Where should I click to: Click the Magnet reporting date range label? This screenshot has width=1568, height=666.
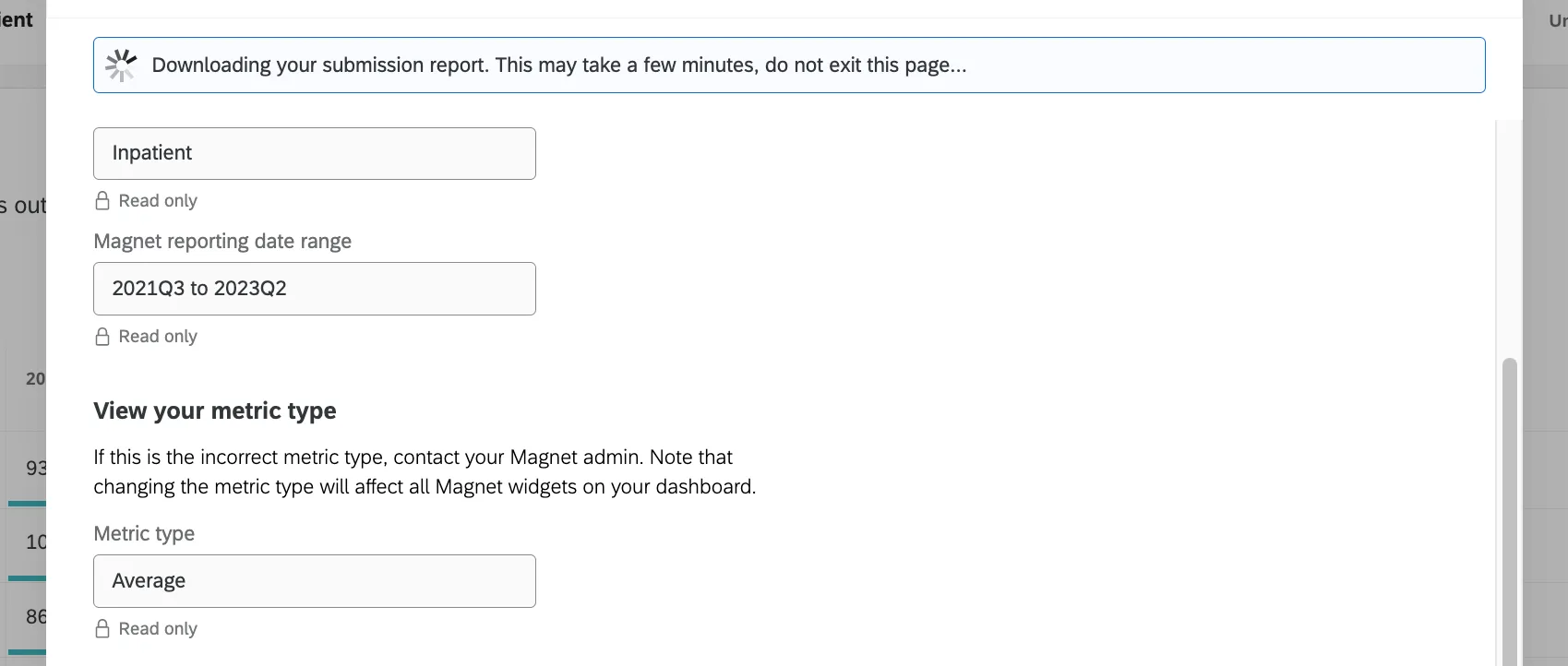[x=222, y=242]
